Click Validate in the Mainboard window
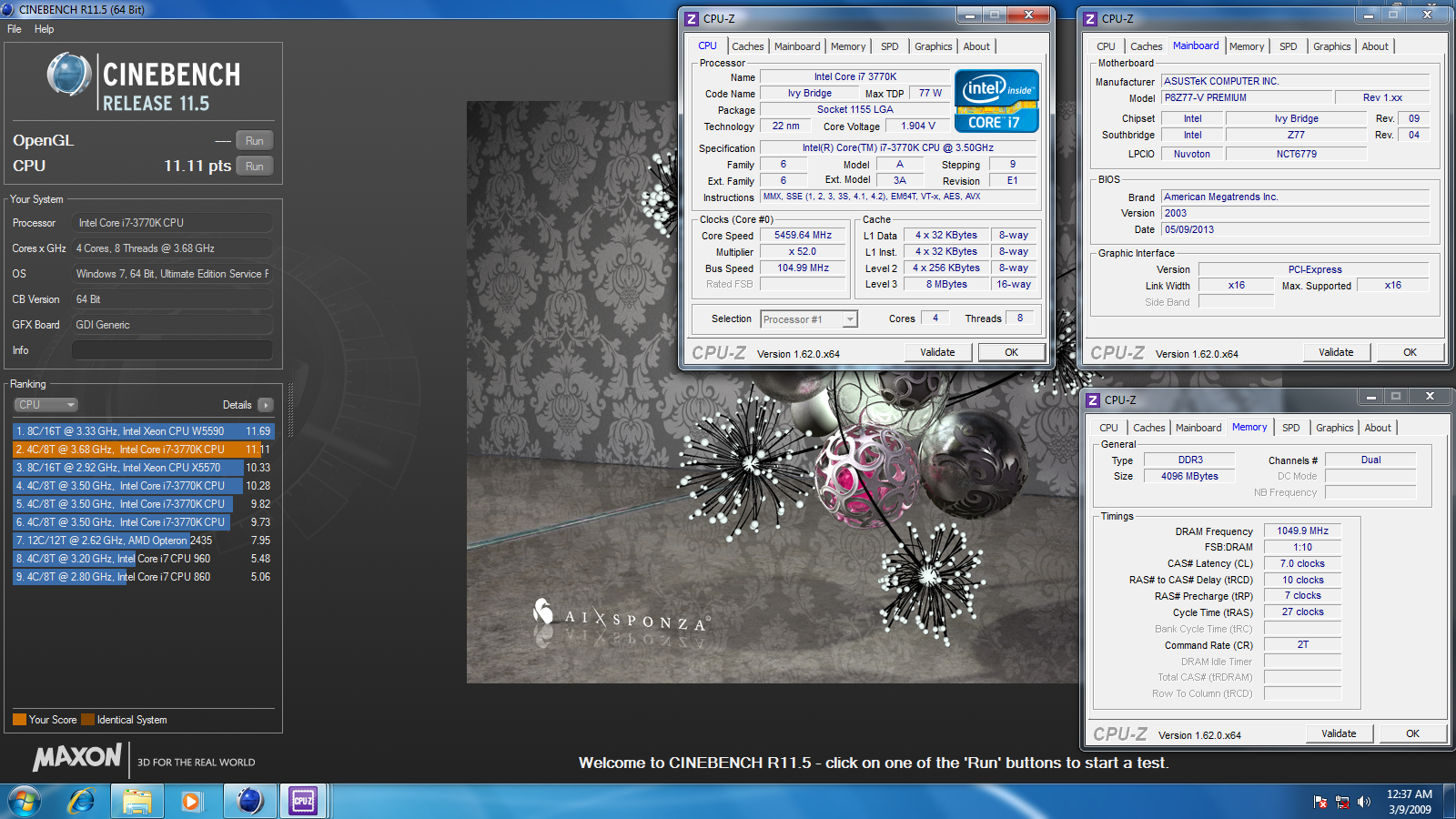The width and height of the screenshot is (1456, 819). [x=1337, y=352]
